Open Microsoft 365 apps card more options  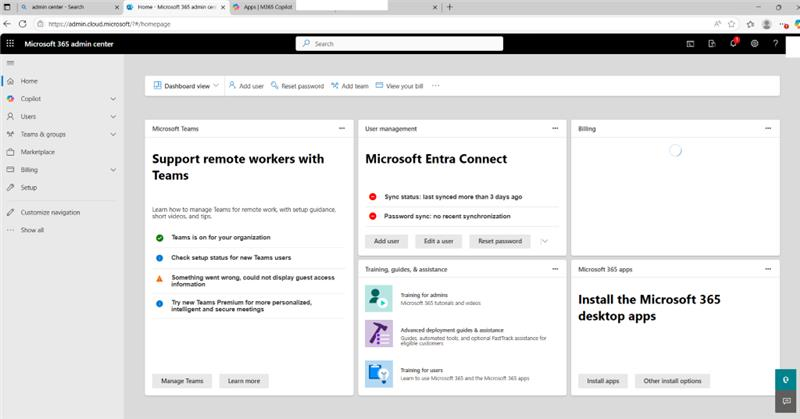(x=768, y=269)
